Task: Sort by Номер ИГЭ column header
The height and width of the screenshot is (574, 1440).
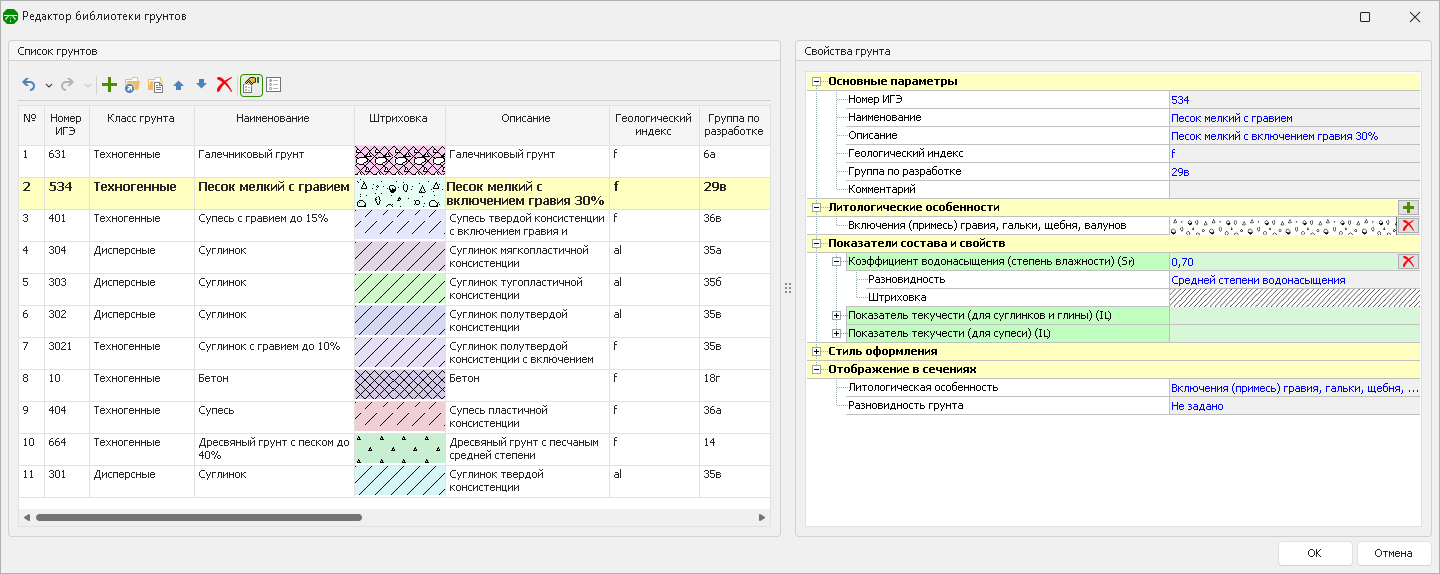Action: [66, 124]
